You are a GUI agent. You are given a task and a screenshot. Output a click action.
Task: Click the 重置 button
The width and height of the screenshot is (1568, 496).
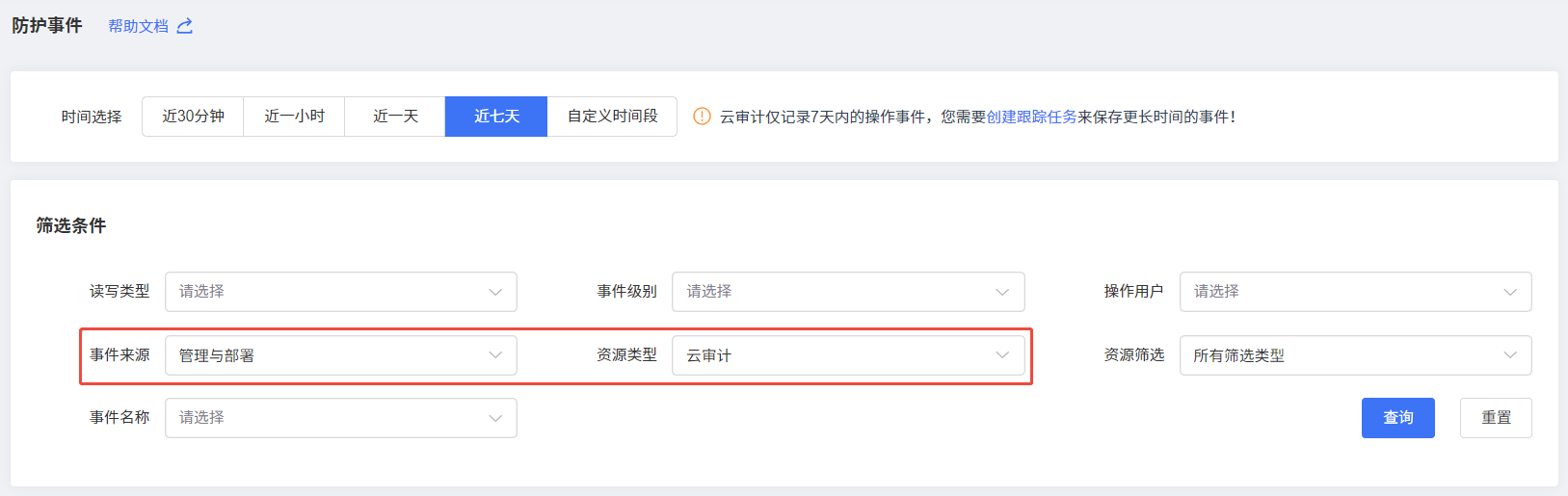[1496, 418]
